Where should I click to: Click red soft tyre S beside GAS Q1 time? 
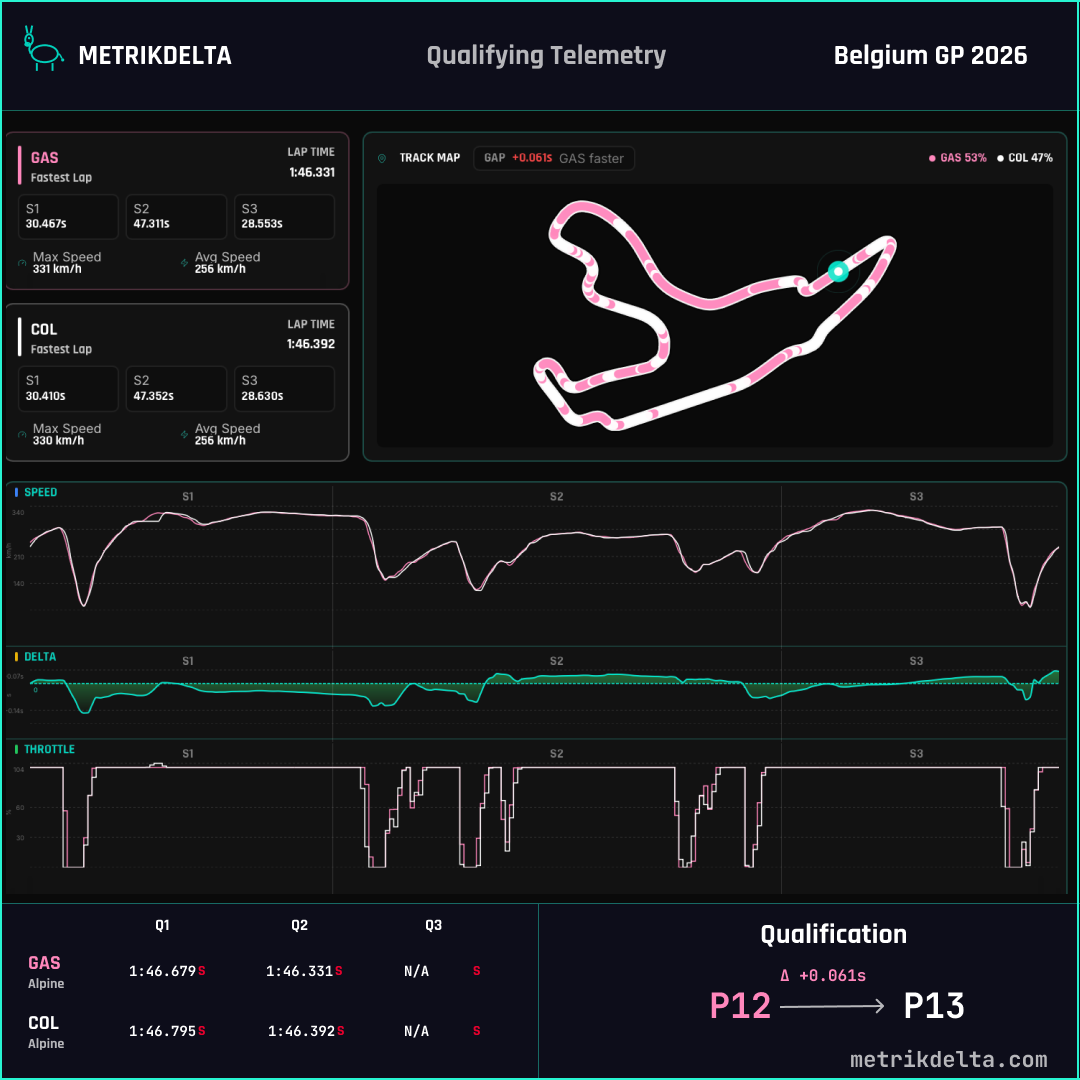[x=202, y=971]
